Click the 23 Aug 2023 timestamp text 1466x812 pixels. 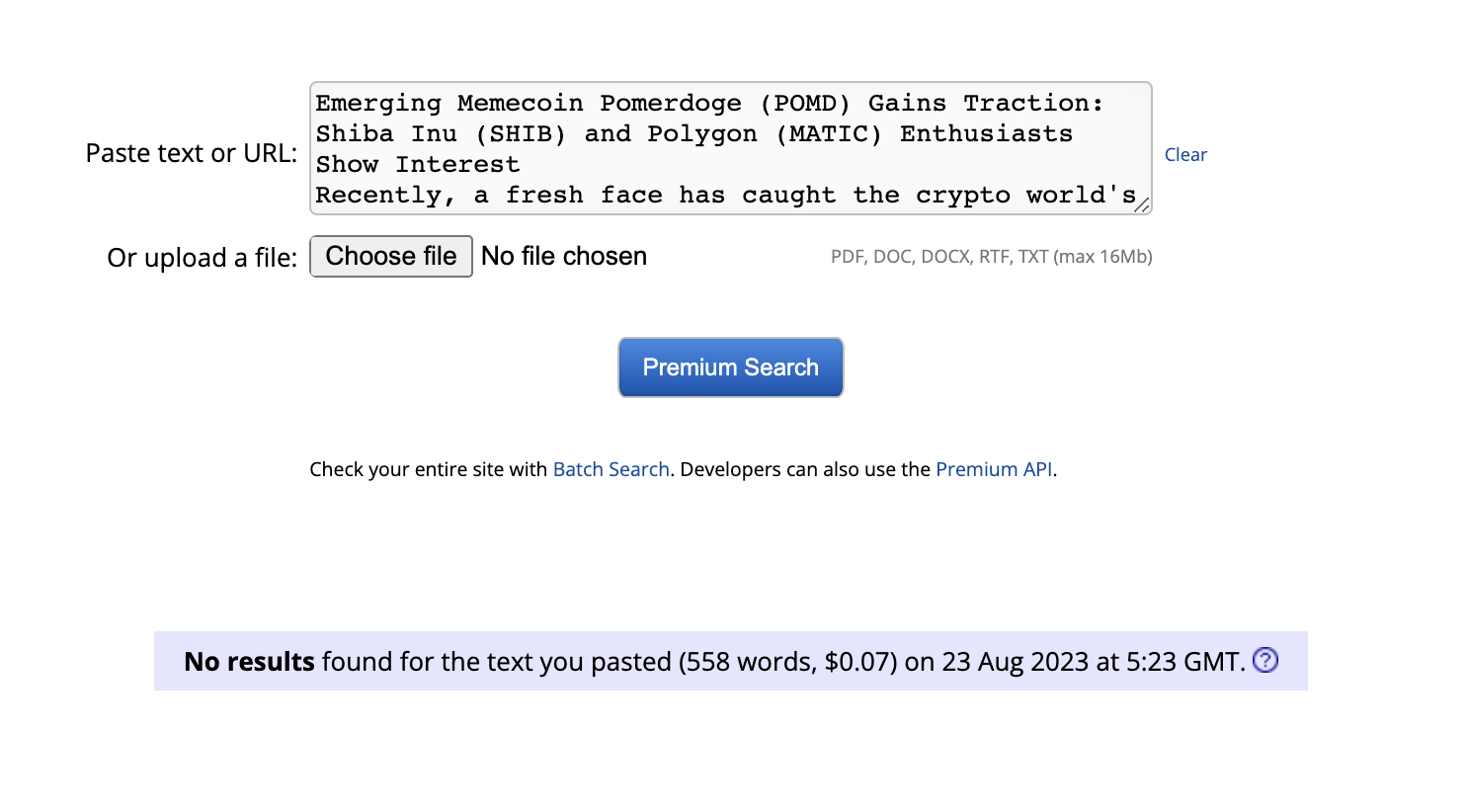point(1090,661)
